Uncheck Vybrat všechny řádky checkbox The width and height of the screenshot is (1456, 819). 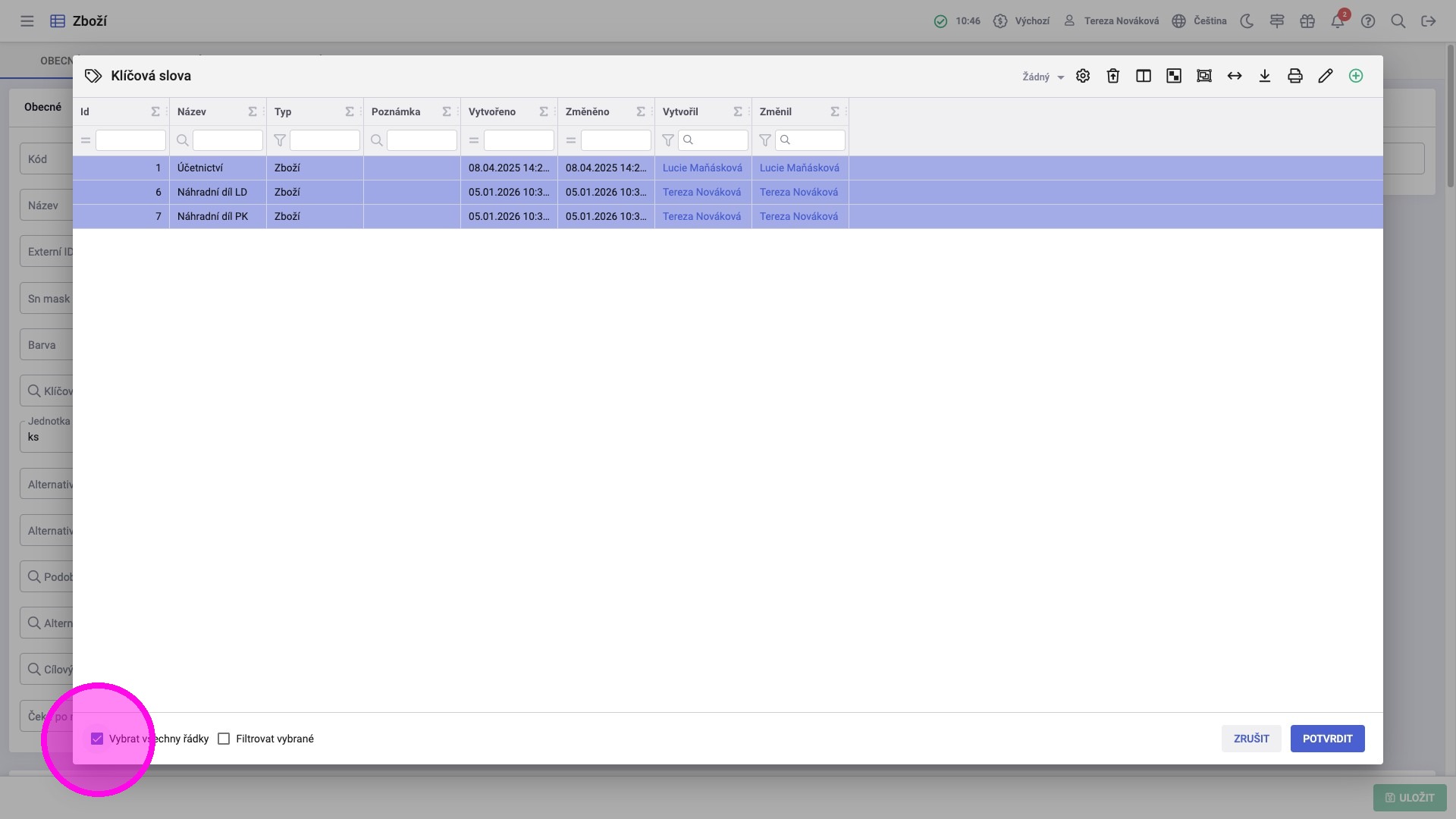(x=97, y=739)
